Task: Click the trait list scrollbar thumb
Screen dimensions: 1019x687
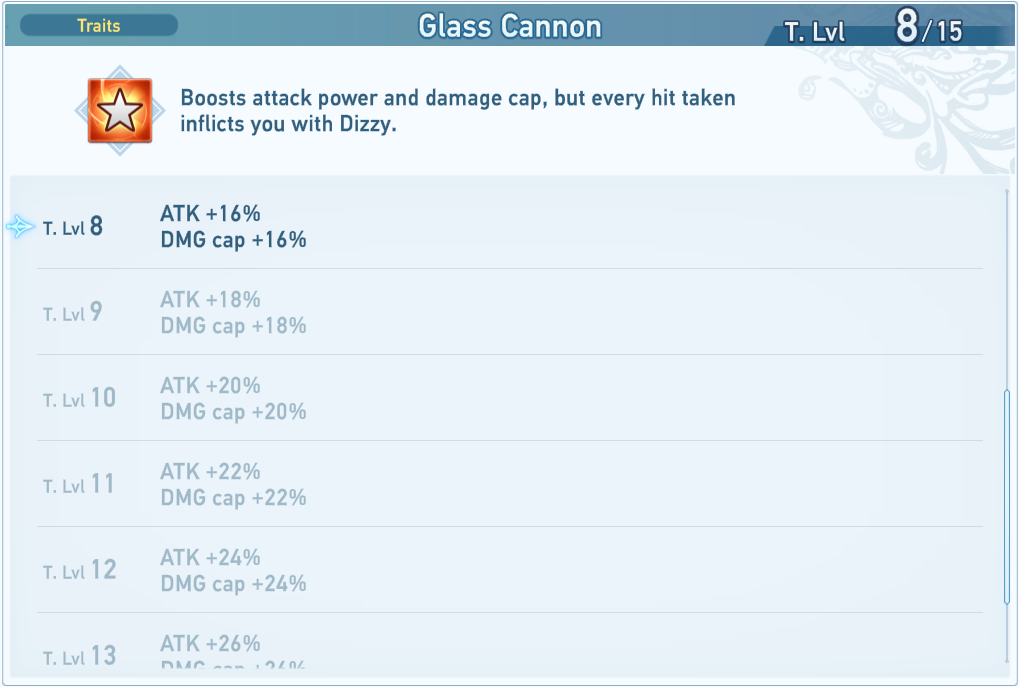Action: pyautogui.click(x=1007, y=497)
